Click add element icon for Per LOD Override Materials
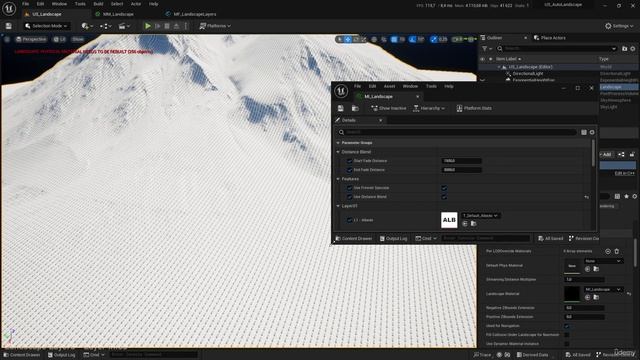 [x=608, y=251]
